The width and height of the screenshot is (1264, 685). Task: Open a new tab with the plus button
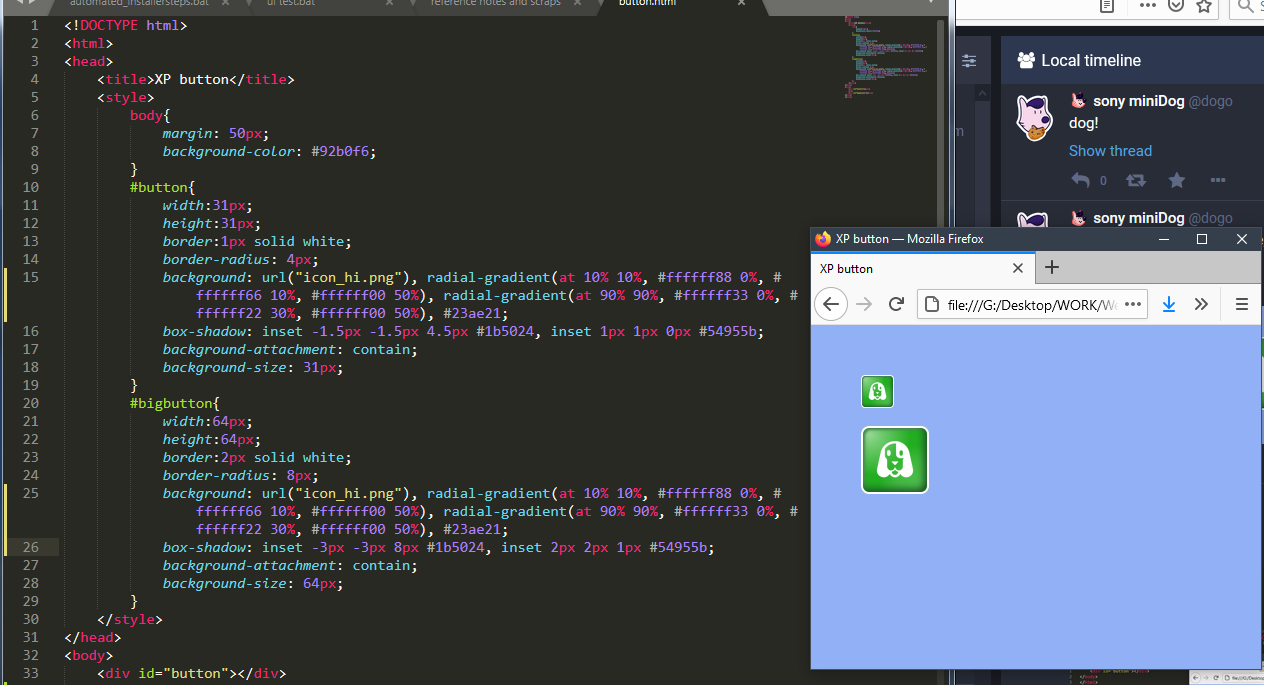1052,267
